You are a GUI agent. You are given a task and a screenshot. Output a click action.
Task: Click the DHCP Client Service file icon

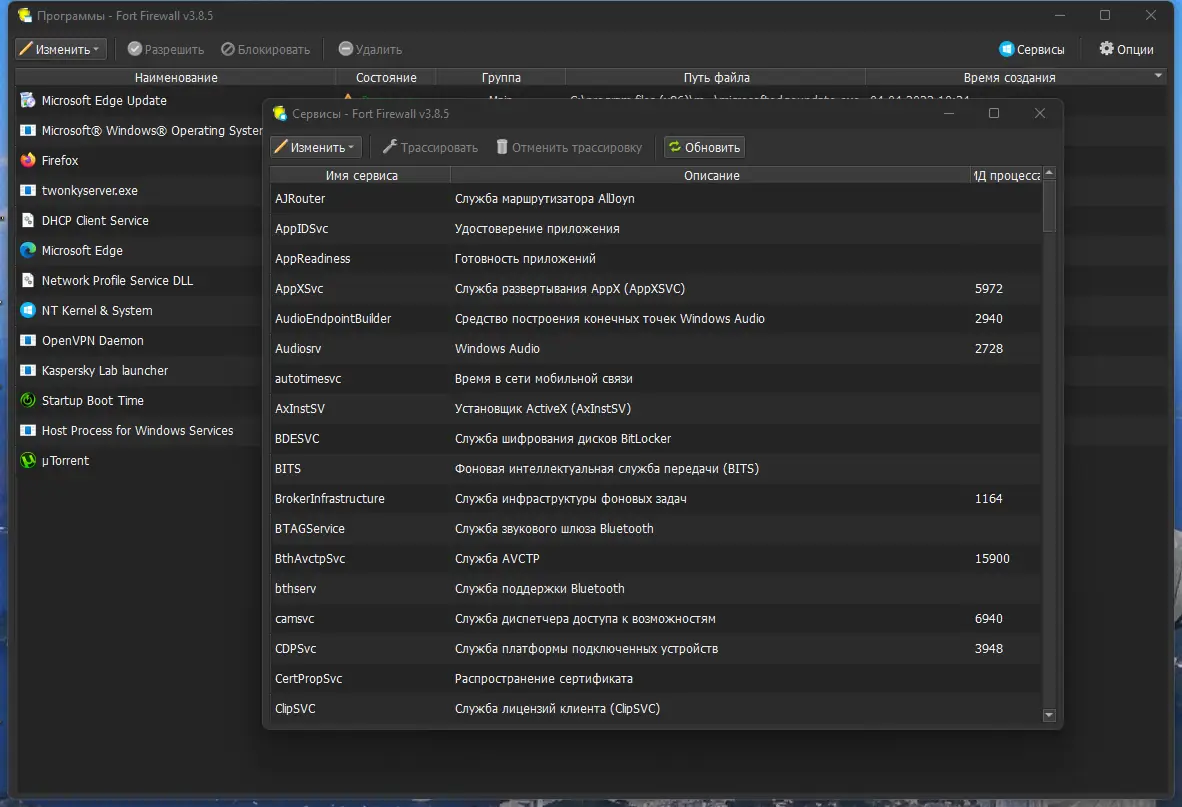28,221
